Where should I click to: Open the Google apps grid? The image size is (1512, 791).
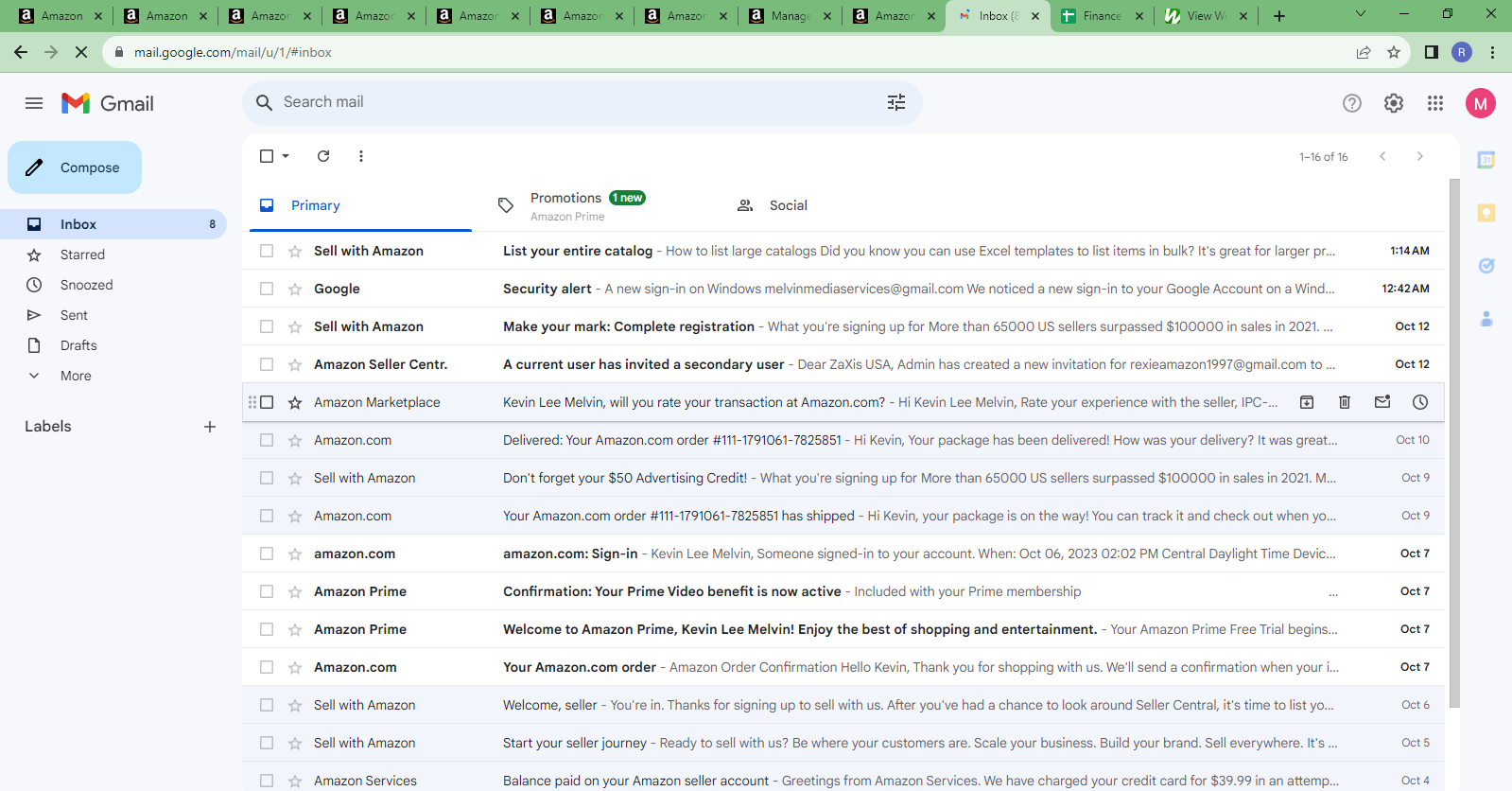tap(1435, 103)
